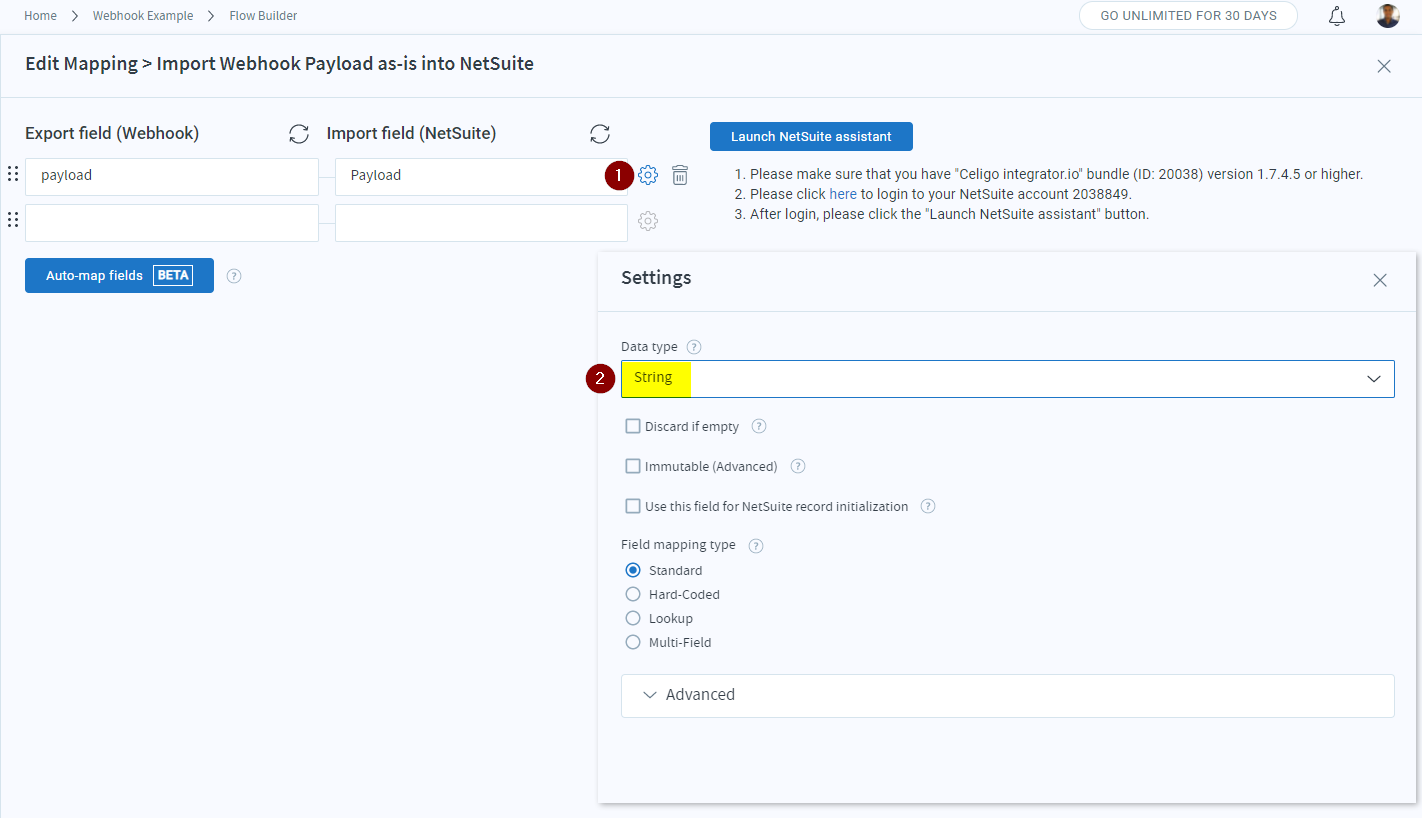Expand the Advanced section
Viewport: 1422px width, 818px height.
click(x=1008, y=695)
